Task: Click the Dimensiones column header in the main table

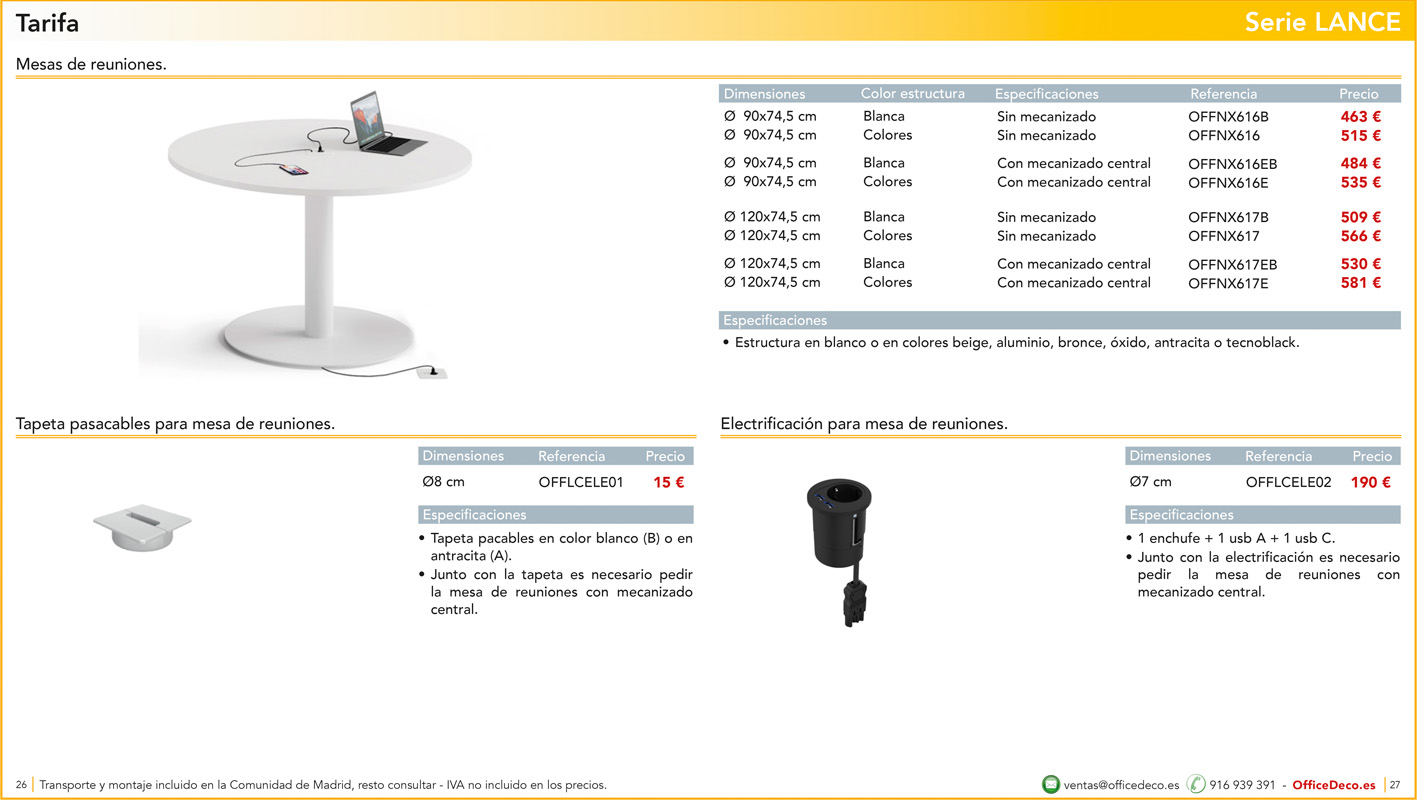Action: (765, 94)
